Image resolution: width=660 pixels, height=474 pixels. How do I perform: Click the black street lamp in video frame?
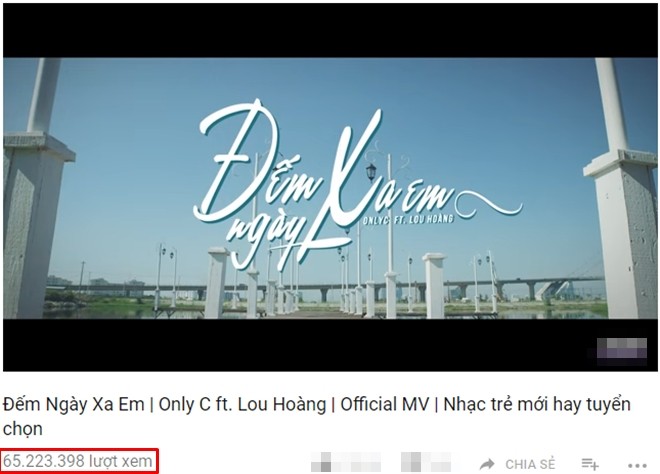tap(371, 172)
